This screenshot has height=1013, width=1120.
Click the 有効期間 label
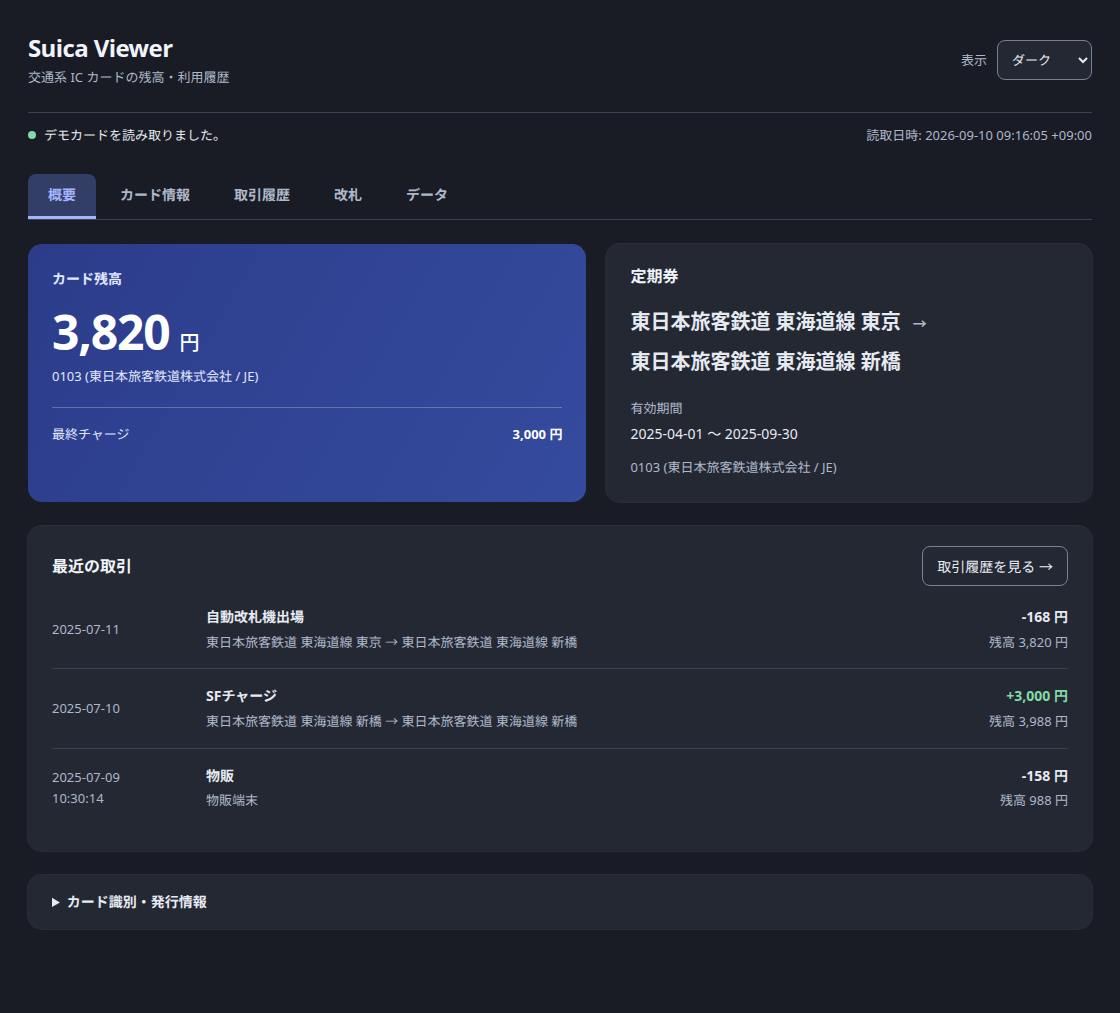(x=656, y=408)
